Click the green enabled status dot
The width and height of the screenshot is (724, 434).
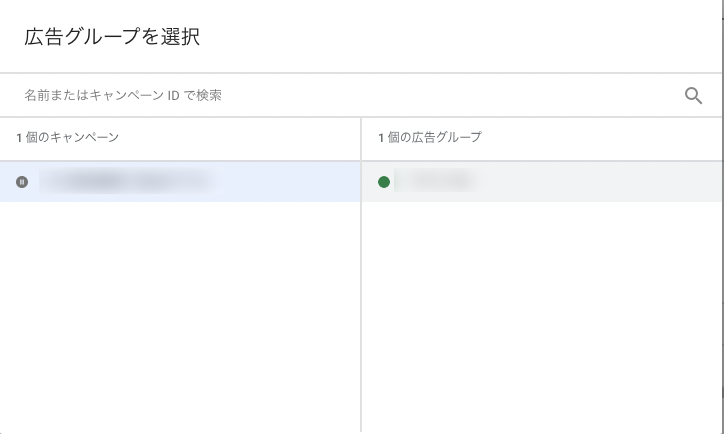[x=384, y=181]
